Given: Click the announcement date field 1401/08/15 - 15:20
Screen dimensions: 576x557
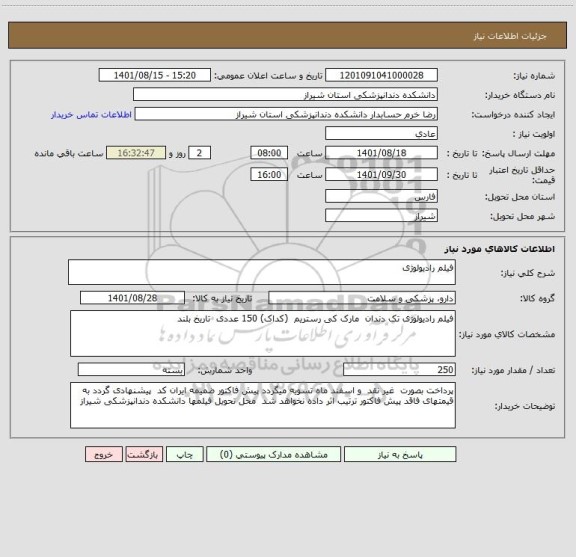Looking at the screenshot, I should point(155,75).
